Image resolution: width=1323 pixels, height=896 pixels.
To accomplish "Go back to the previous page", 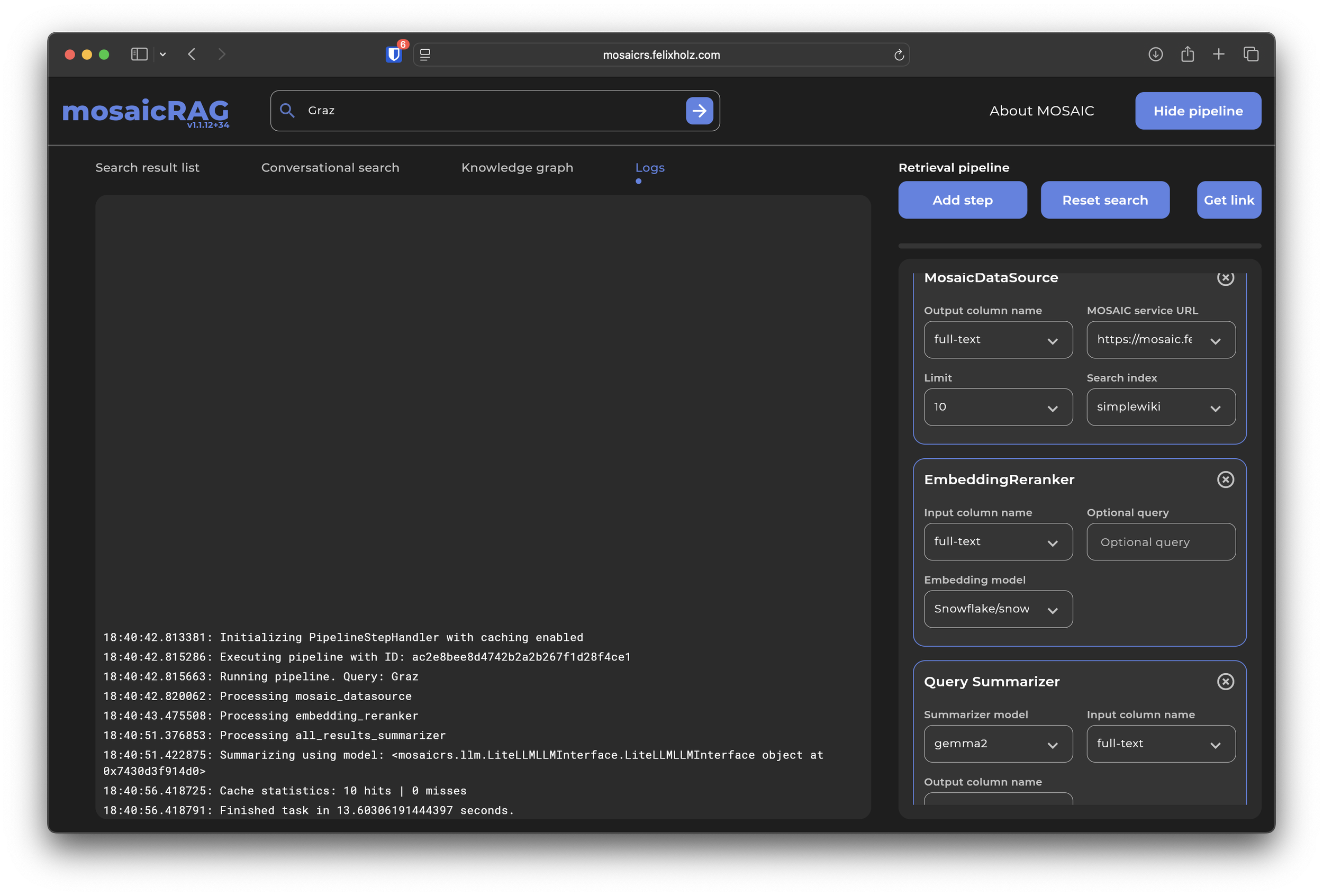I will [x=192, y=54].
